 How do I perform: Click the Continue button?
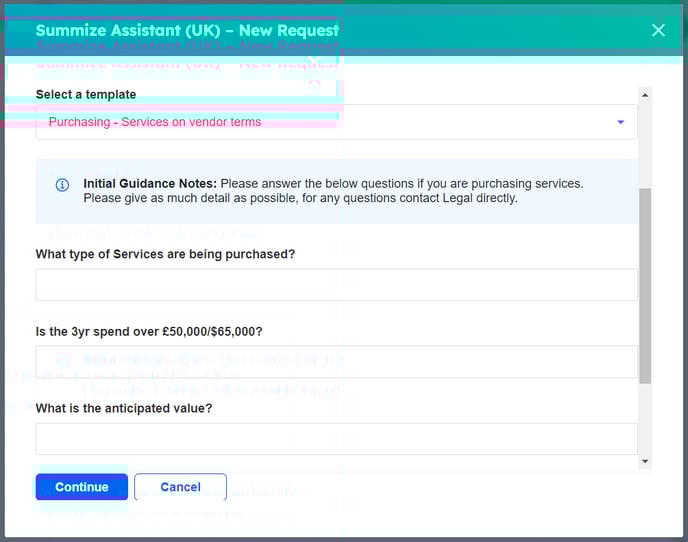pos(82,487)
